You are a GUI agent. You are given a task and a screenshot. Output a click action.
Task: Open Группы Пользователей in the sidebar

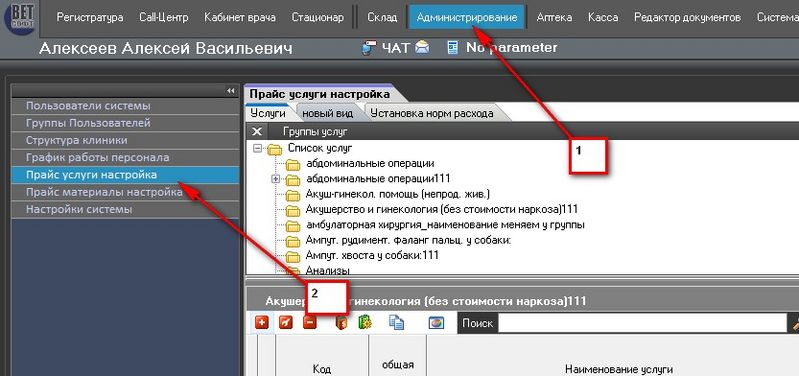pos(125,123)
